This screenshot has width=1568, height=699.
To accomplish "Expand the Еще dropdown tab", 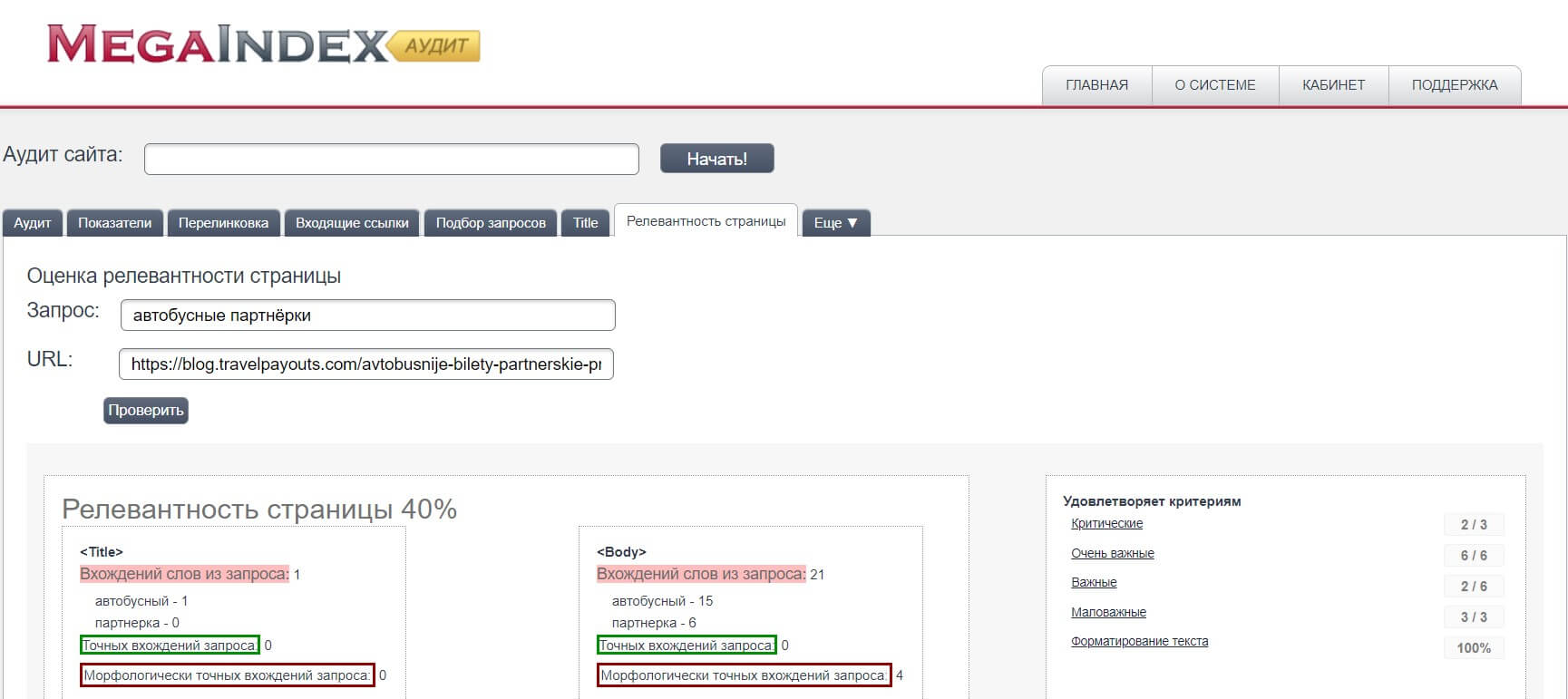I will (835, 223).
